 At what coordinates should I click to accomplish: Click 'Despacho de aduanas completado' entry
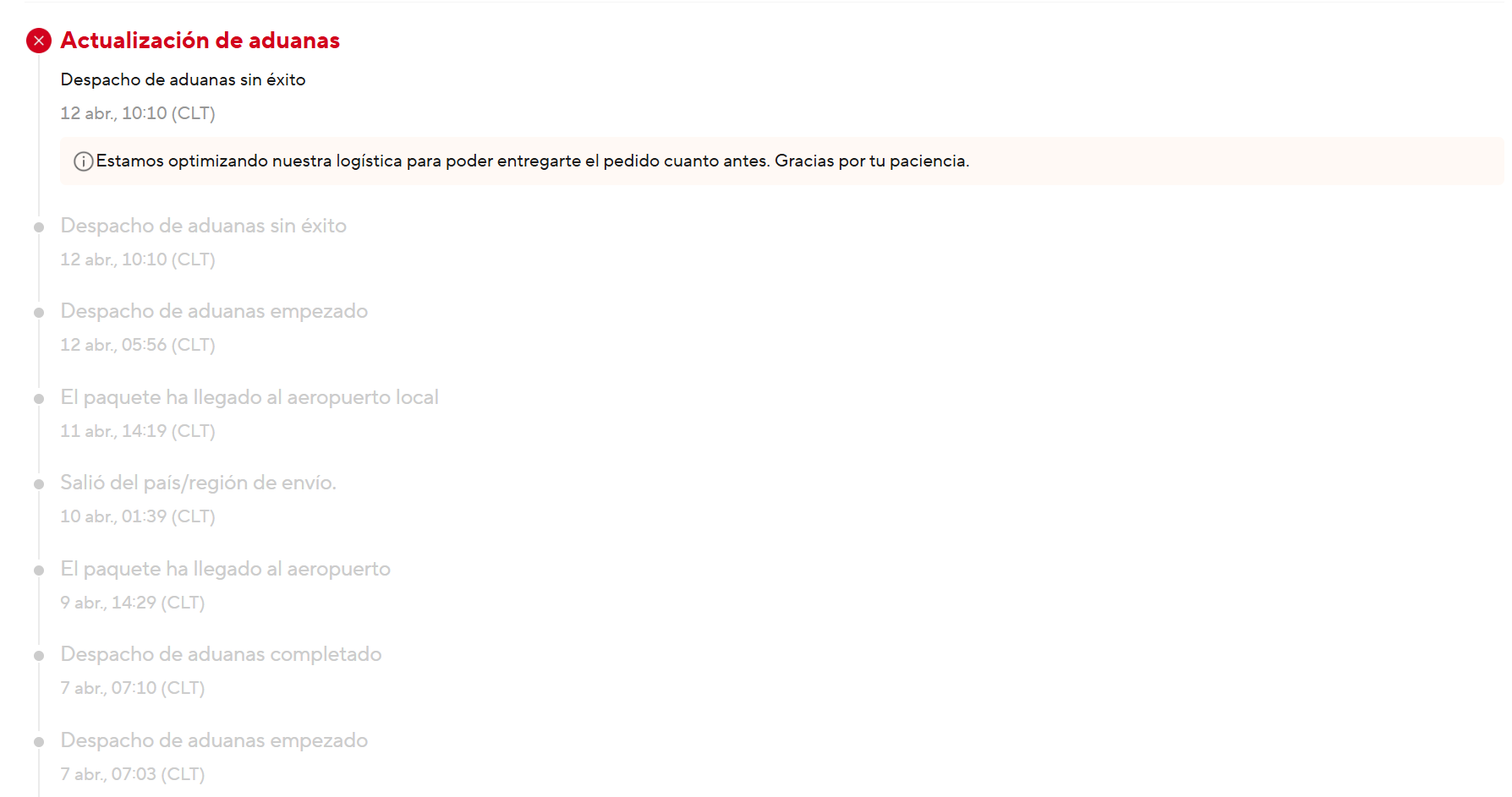pyautogui.click(x=222, y=654)
